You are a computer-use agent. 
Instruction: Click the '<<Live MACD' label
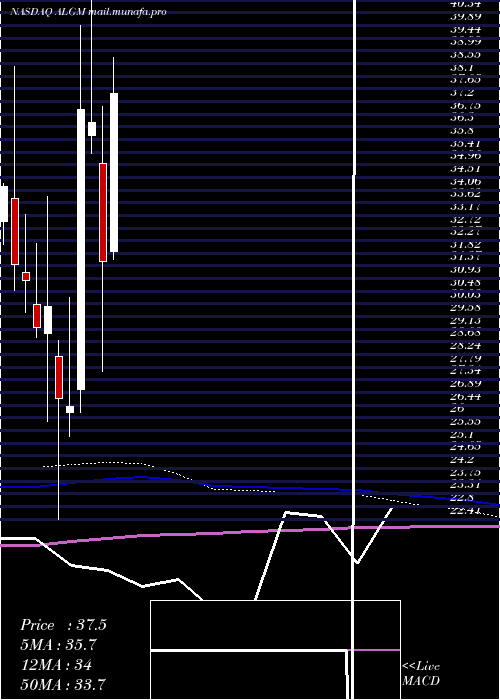(x=421, y=674)
